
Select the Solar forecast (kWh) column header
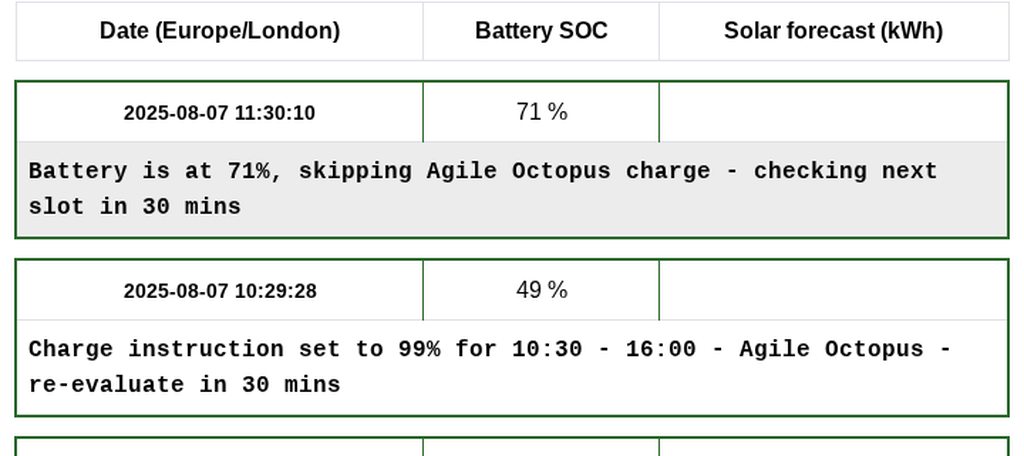click(833, 31)
